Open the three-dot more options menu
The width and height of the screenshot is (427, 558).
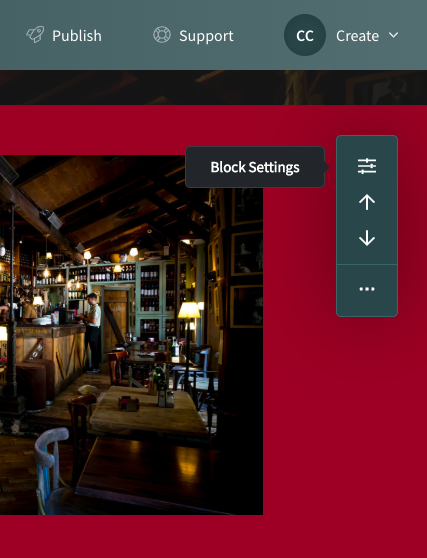pos(367,289)
